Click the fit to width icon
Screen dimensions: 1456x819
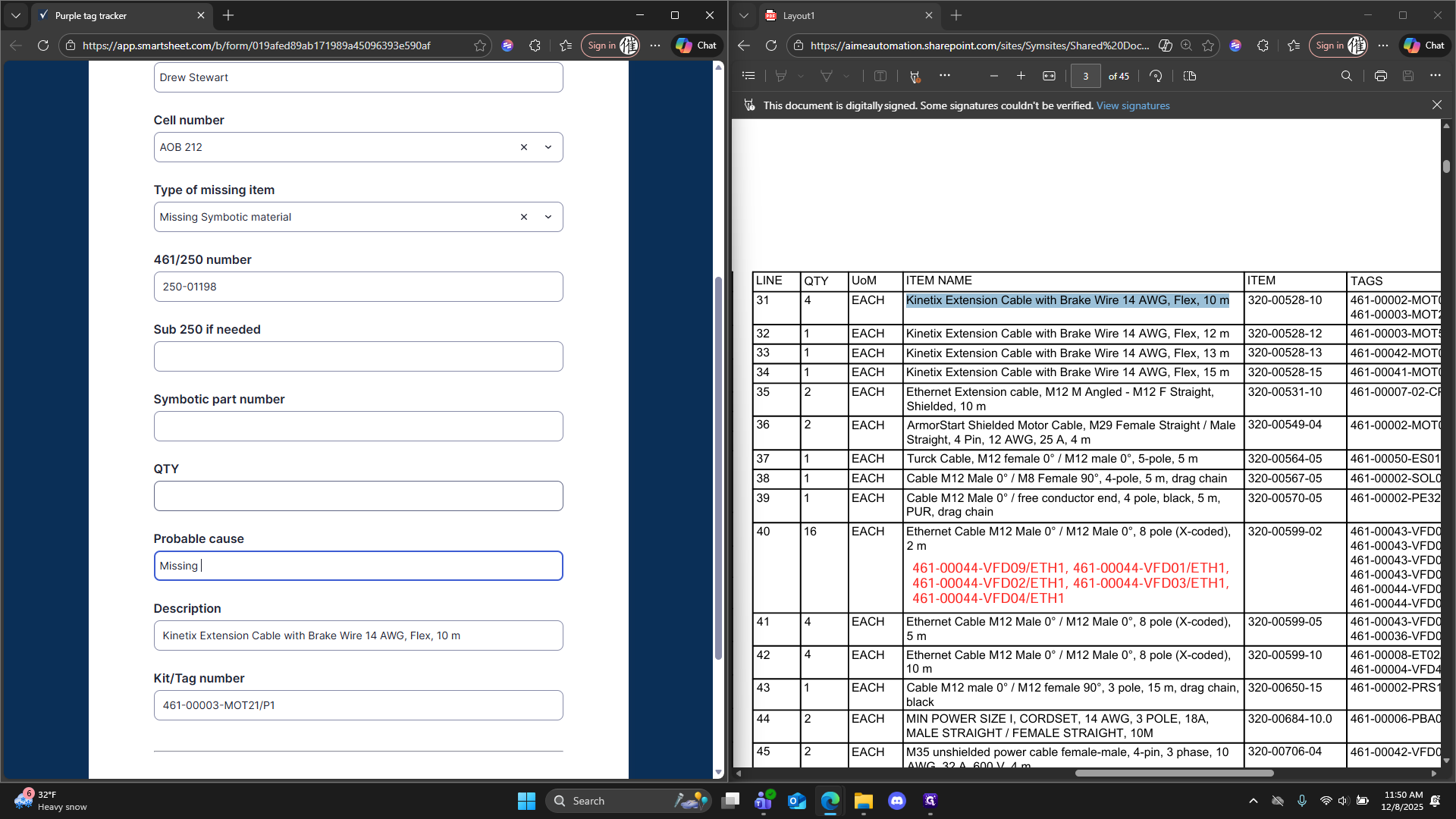tap(1049, 76)
